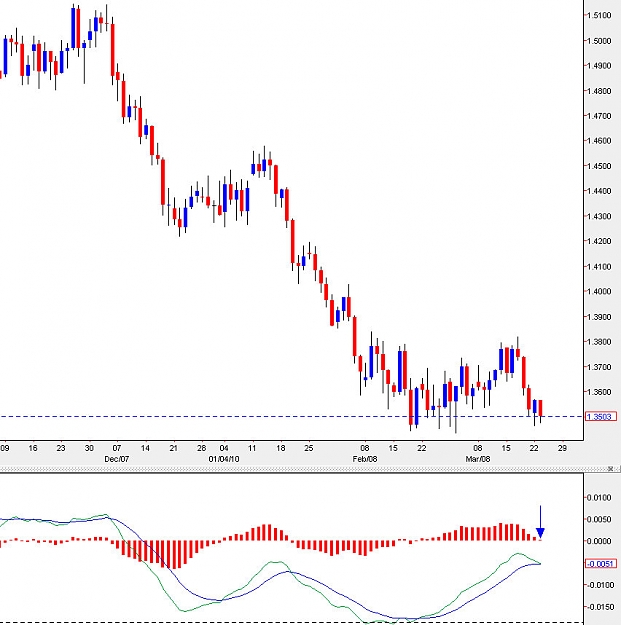Click the 0.0050 MACD axis label
This screenshot has width=621, height=625.
pos(599,520)
